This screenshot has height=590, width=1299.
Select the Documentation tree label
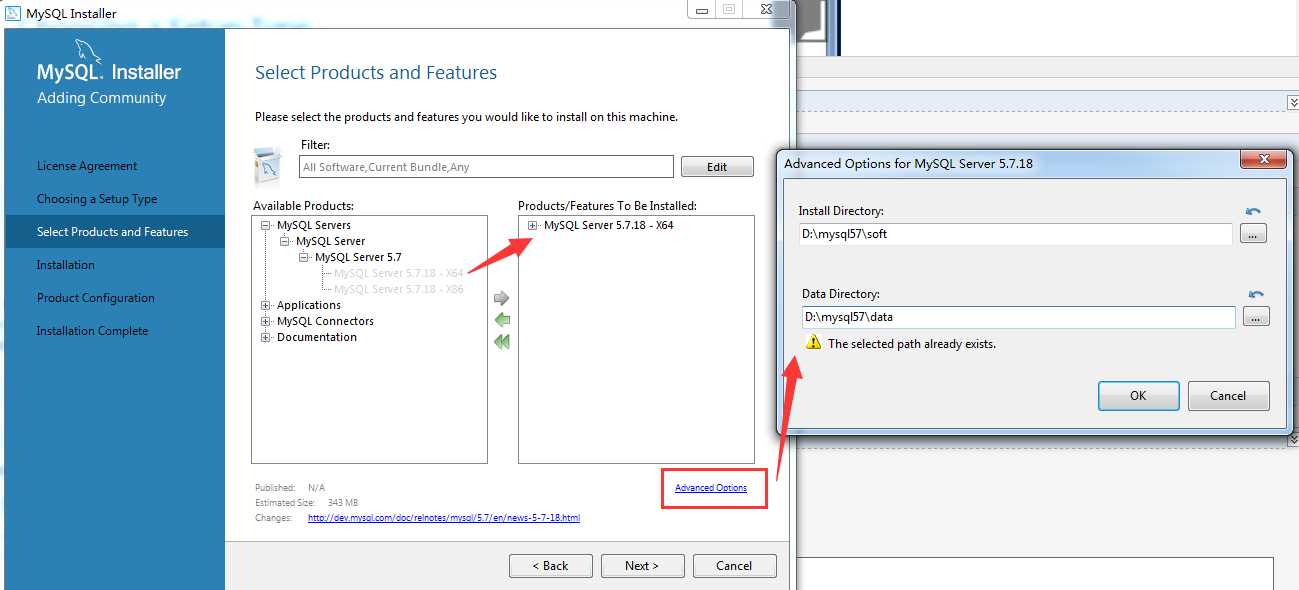[317, 337]
